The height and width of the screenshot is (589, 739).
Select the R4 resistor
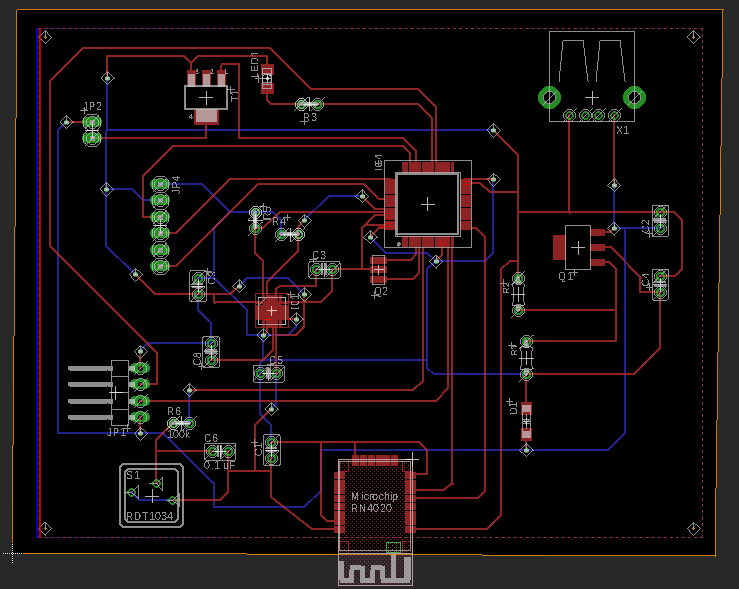pos(291,233)
